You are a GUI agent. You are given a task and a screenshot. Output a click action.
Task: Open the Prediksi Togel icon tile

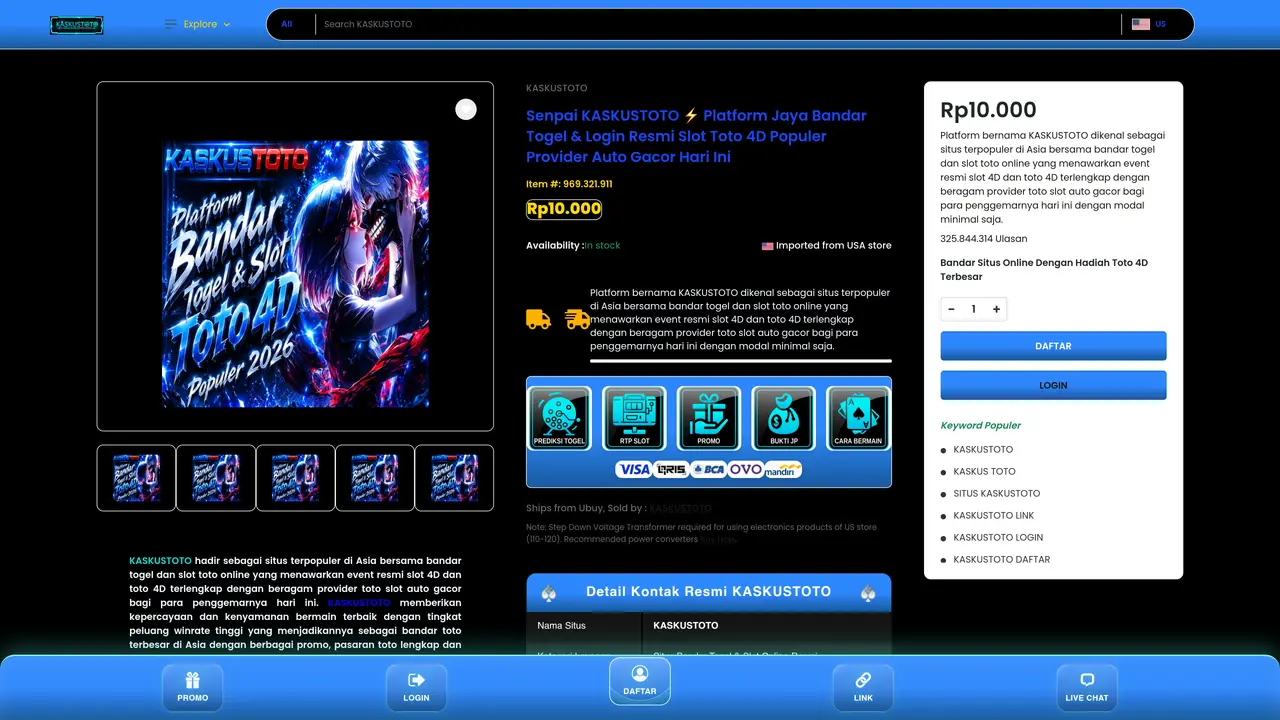(x=560, y=418)
